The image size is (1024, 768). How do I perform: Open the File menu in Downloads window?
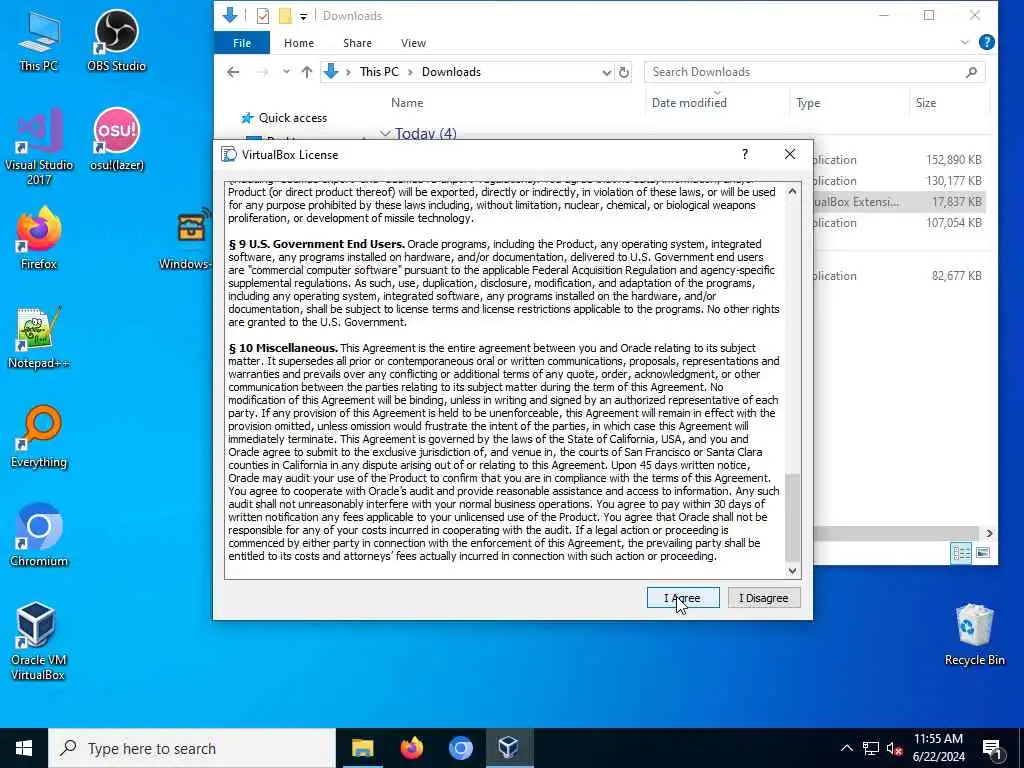coord(242,43)
